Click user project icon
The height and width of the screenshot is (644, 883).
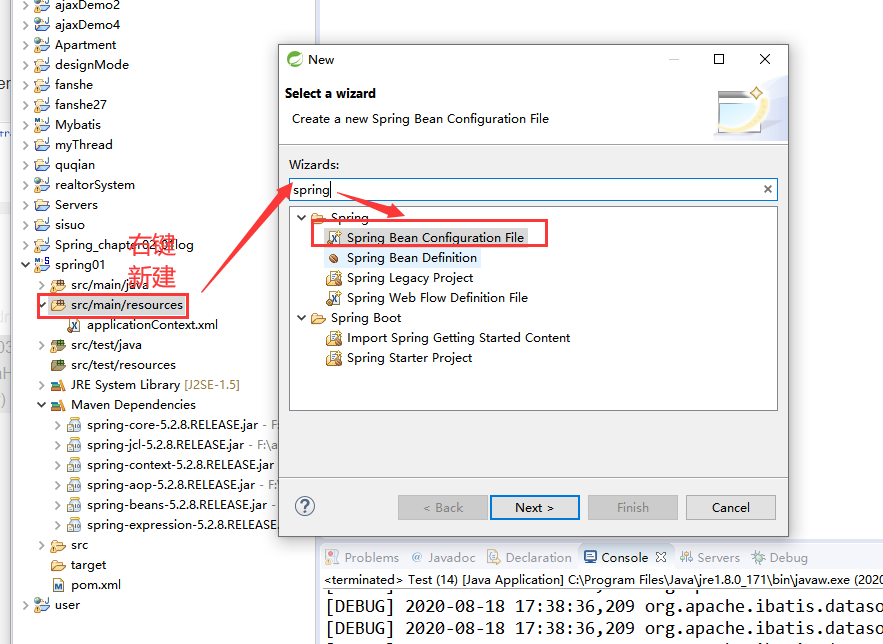point(42,605)
